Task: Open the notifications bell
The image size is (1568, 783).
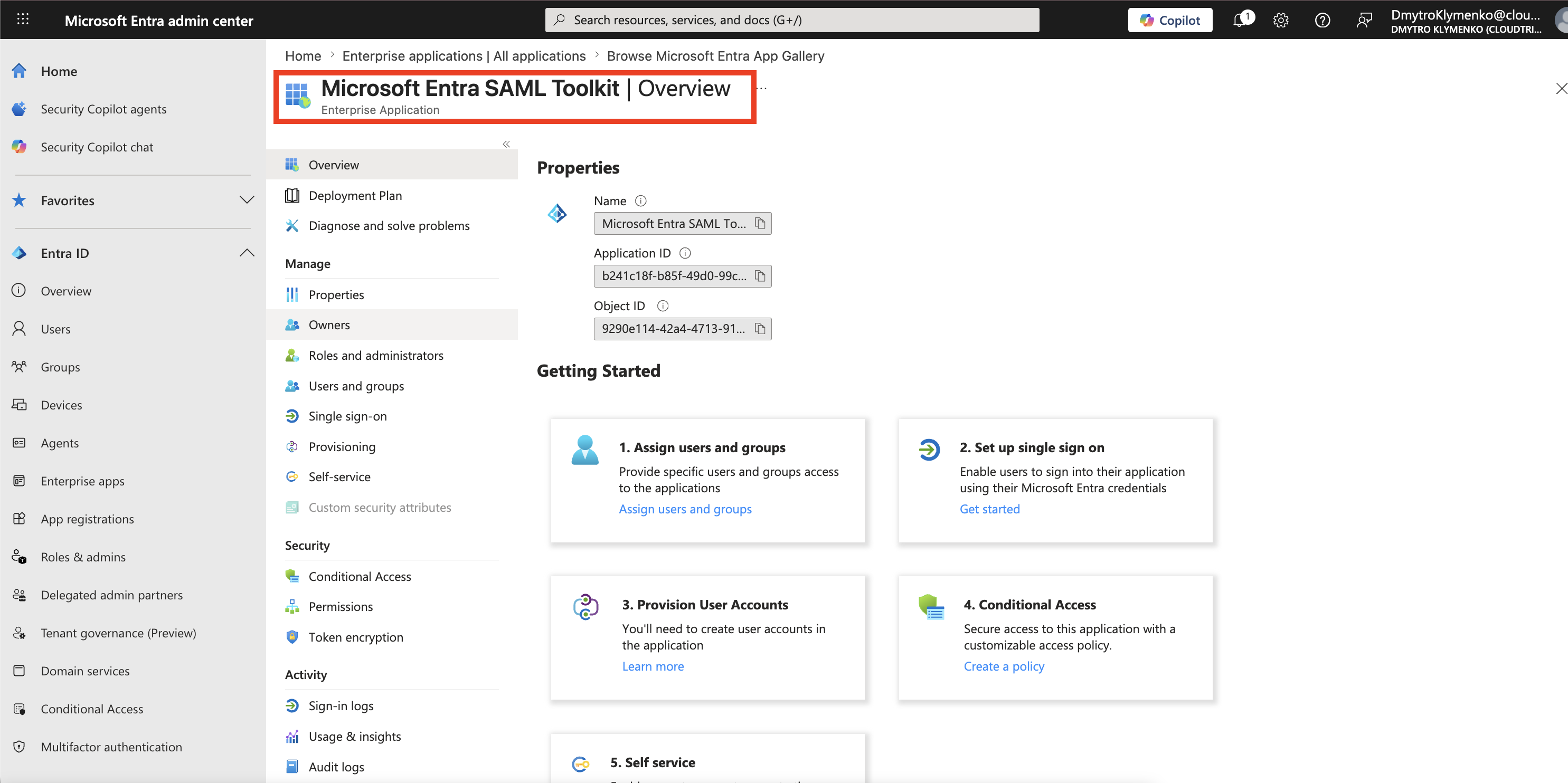Action: tap(1239, 20)
